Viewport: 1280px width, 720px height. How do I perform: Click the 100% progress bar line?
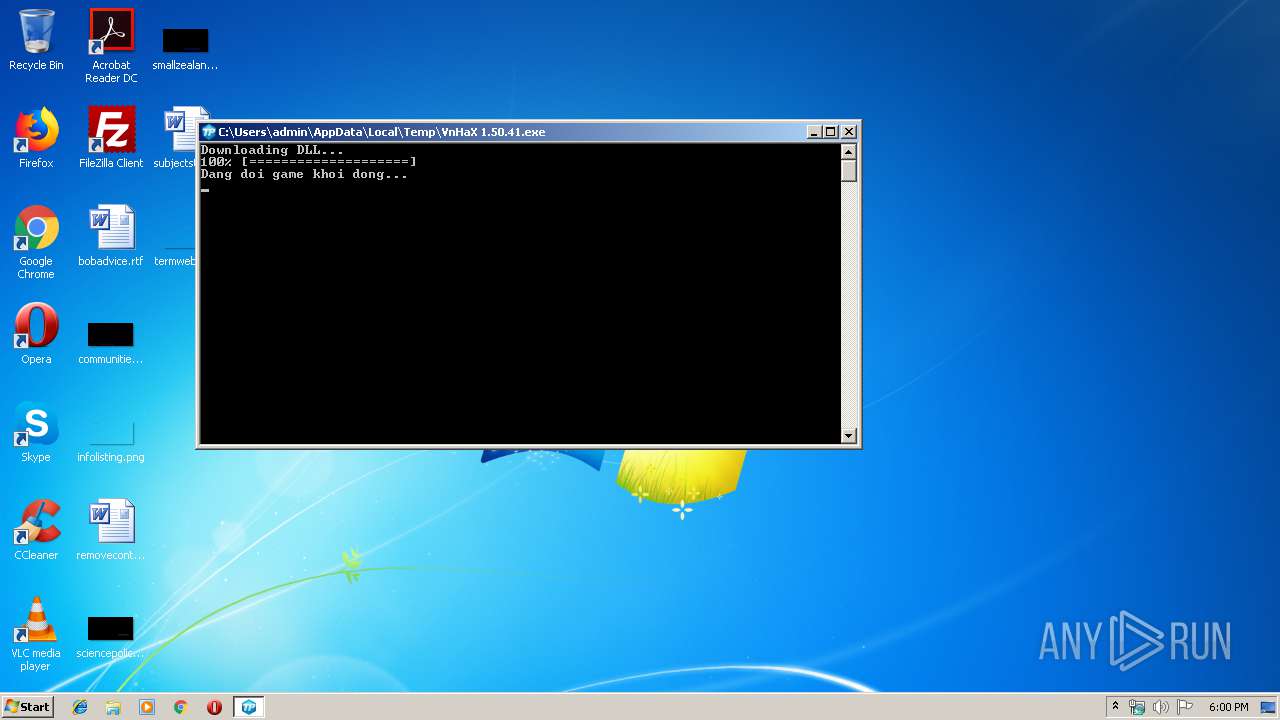308,162
